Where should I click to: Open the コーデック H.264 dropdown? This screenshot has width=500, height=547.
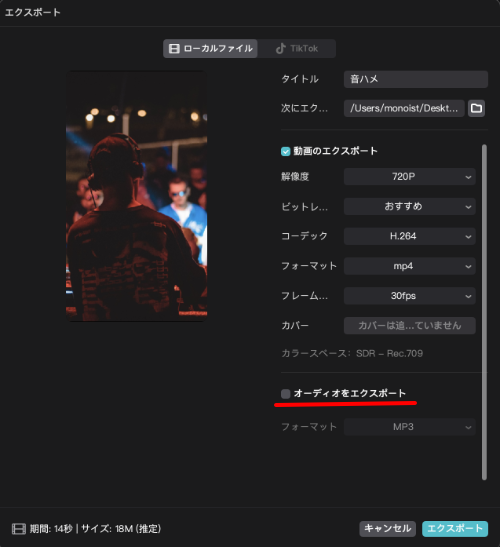point(410,236)
